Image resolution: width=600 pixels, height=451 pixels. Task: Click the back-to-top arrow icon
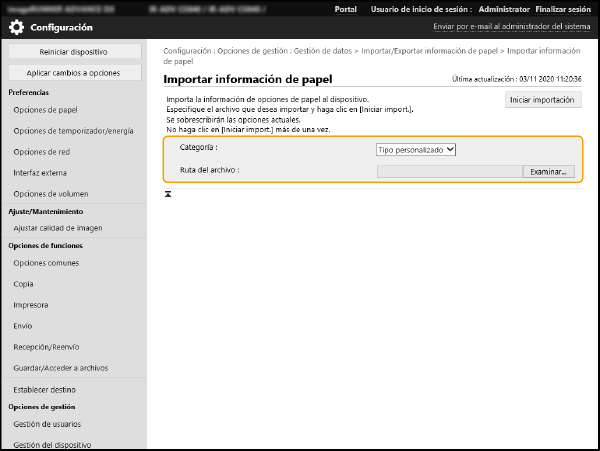pyautogui.click(x=168, y=193)
